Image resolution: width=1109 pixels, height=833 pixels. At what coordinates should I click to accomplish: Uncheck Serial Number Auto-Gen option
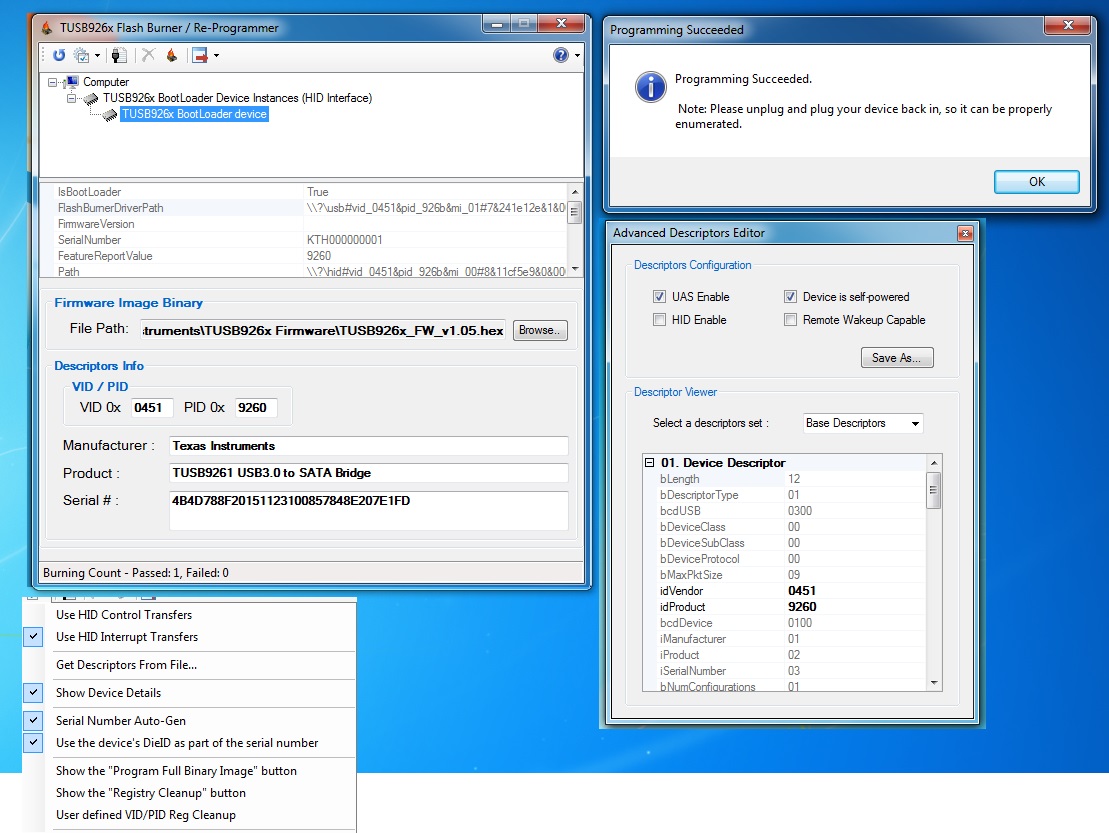pyautogui.click(x=33, y=720)
